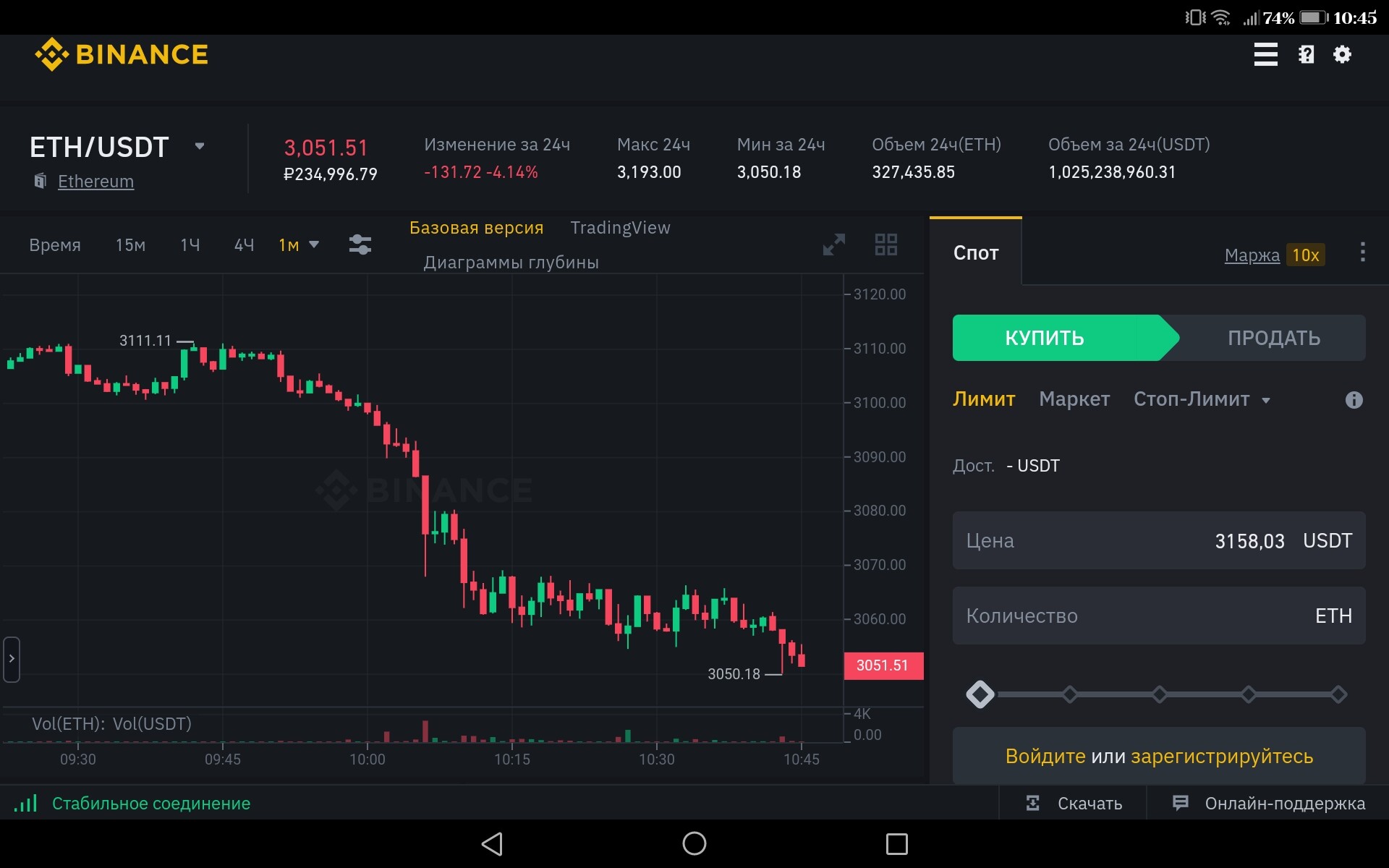Click the Ethereum info link
Image resolution: width=1389 pixels, height=868 pixels.
pyautogui.click(x=95, y=182)
